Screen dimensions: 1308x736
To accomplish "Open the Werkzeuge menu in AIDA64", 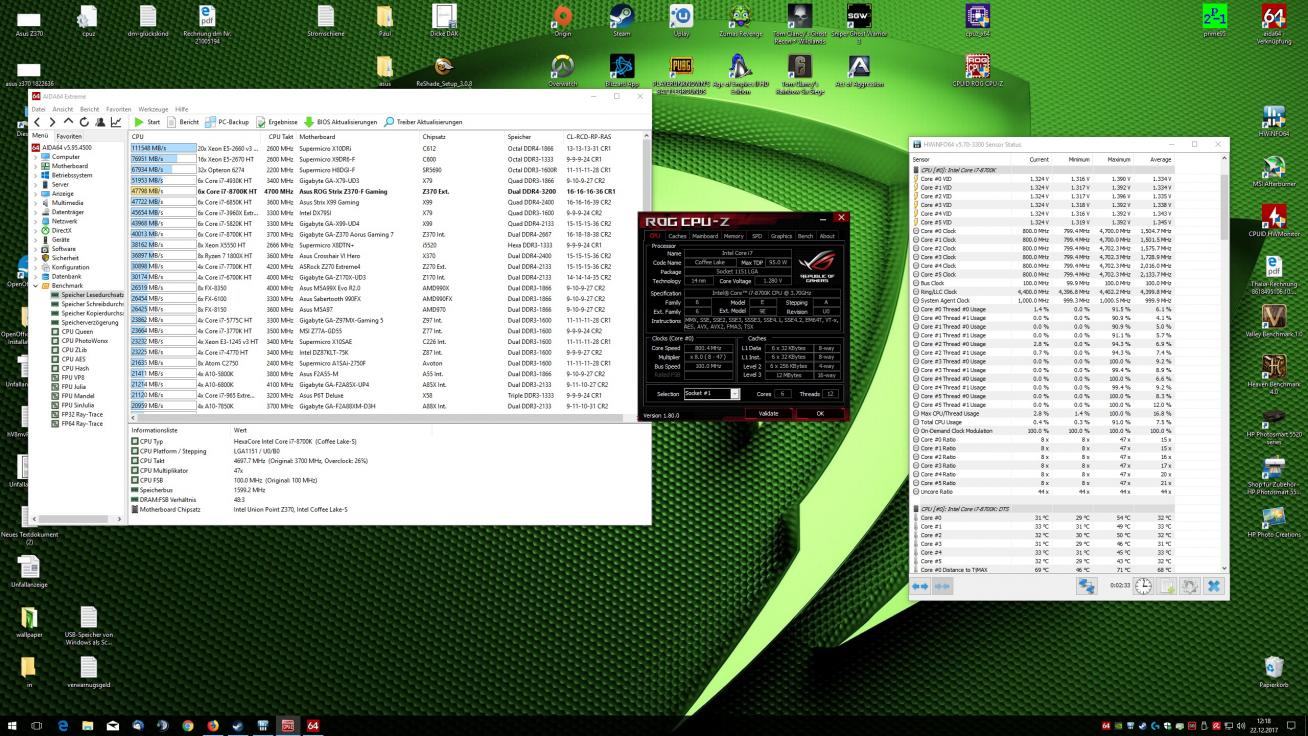I will [x=152, y=109].
